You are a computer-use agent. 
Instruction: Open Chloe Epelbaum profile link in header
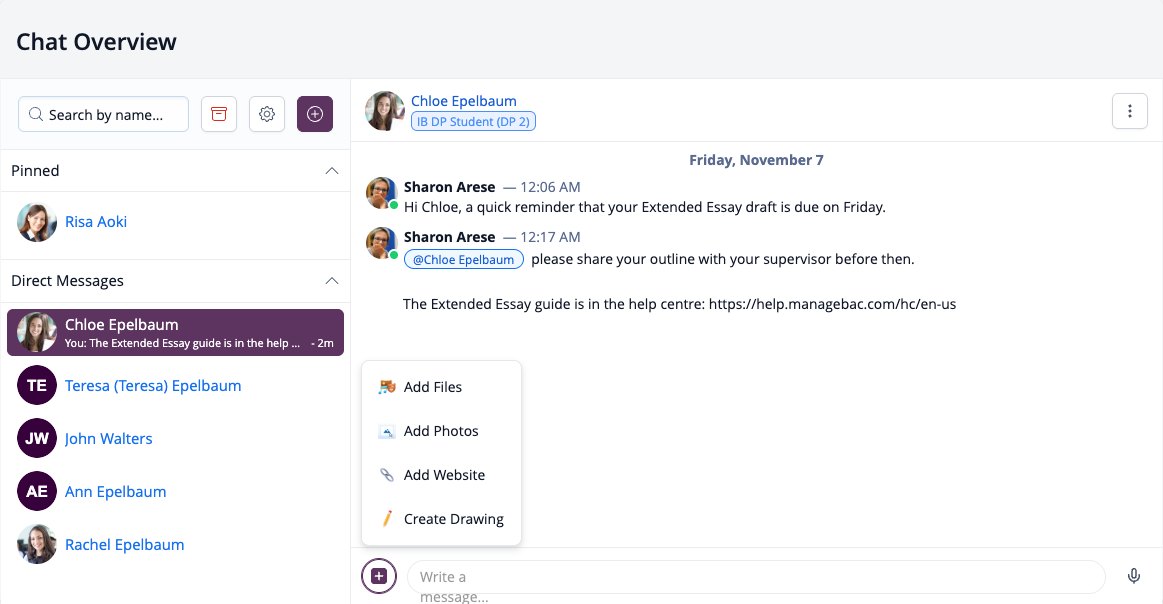coord(464,101)
